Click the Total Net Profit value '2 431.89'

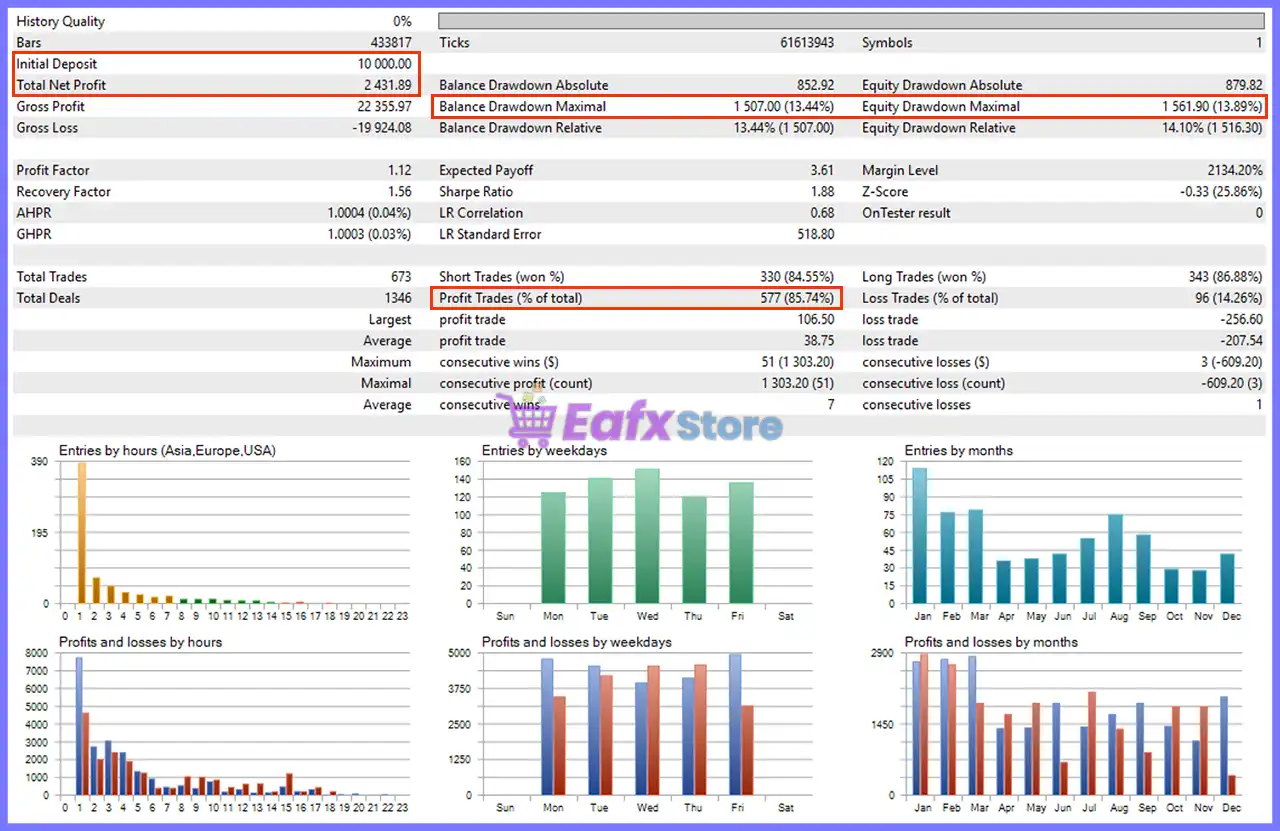point(388,85)
